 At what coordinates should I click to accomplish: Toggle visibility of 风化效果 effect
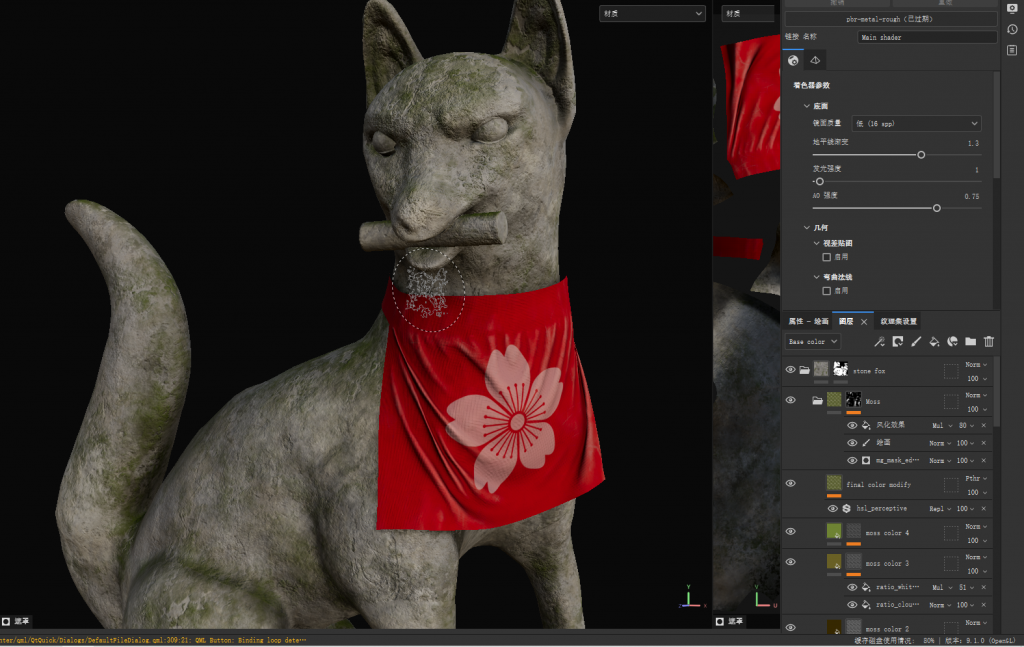tap(852, 425)
